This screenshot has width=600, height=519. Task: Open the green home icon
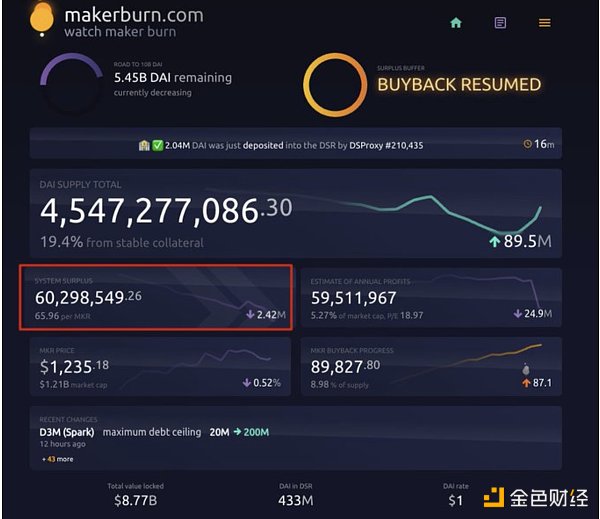point(456,23)
